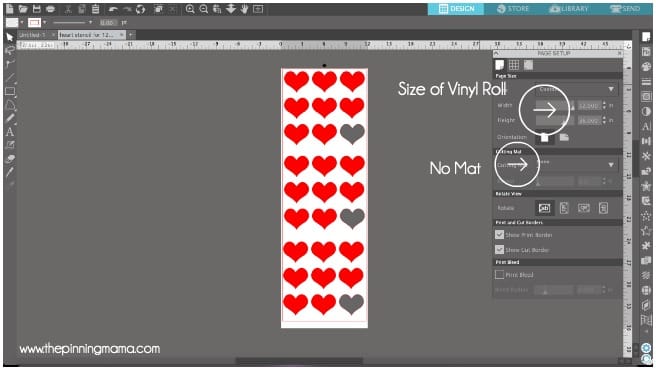This screenshot has width=656, height=370.
Task: Open the Fill color palette panel icon
Action: click(x=646, y=67)
